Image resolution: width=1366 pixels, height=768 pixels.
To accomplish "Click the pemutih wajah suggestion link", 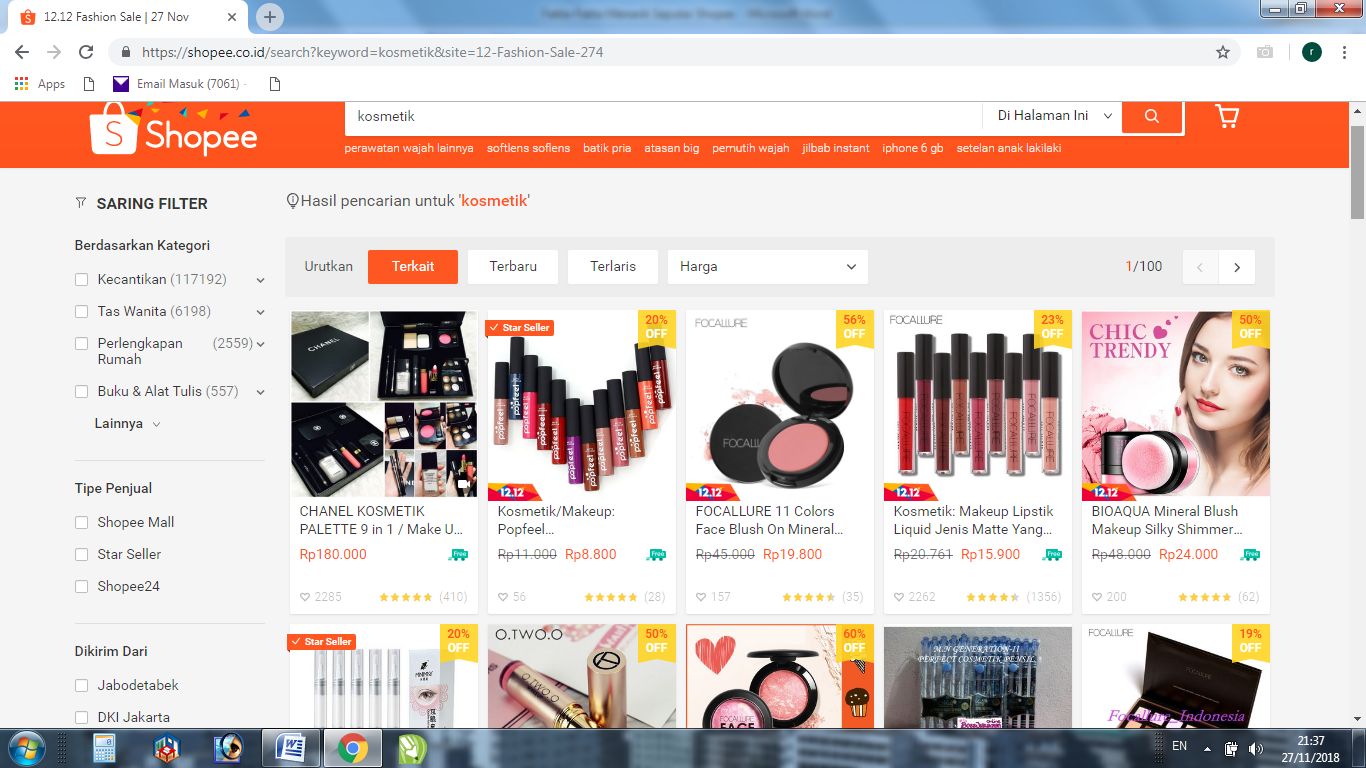I will tap(750, 148).
